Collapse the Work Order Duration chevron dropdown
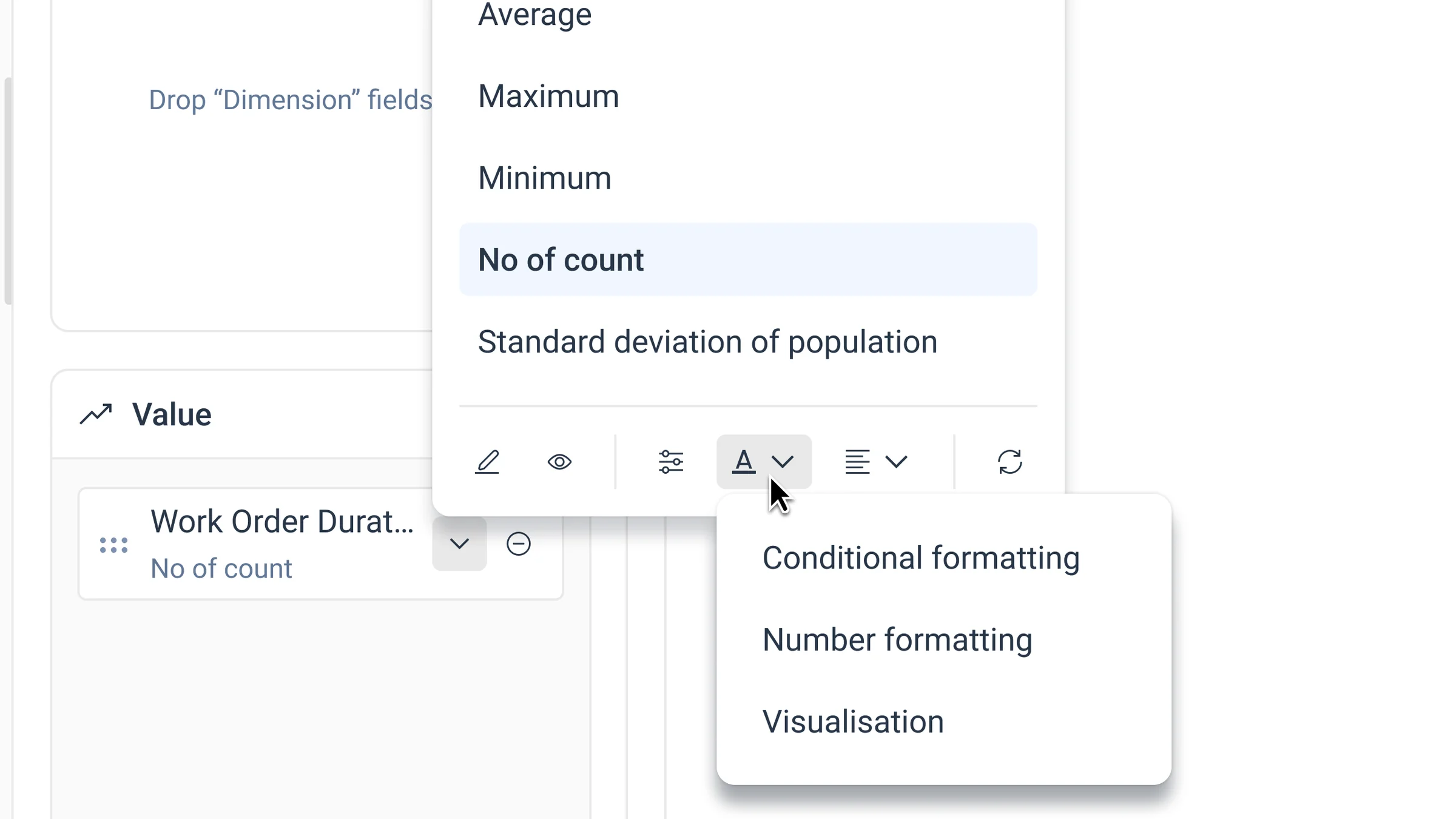This screenshot has height=819, width=1456. click(x=459, y=544)
